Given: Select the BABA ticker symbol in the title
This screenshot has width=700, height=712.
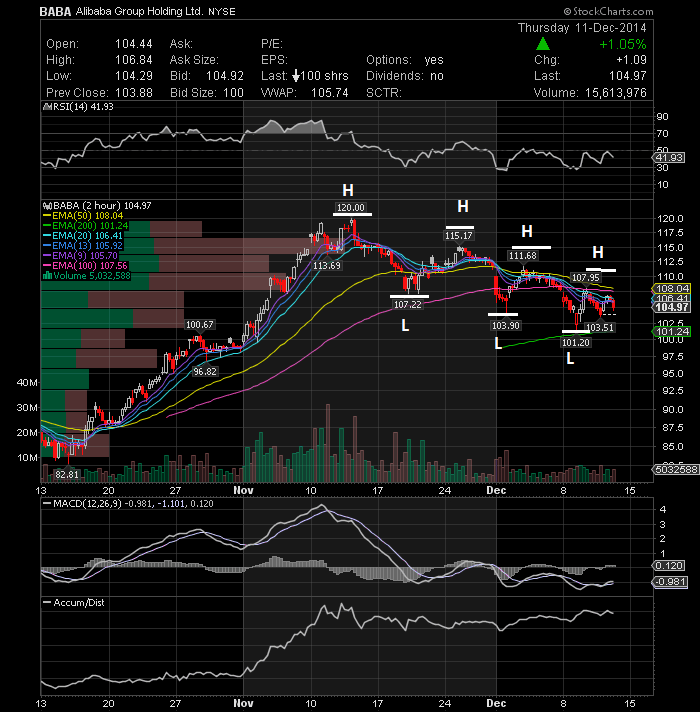Looking at the screenshot, I should (55, 12).
